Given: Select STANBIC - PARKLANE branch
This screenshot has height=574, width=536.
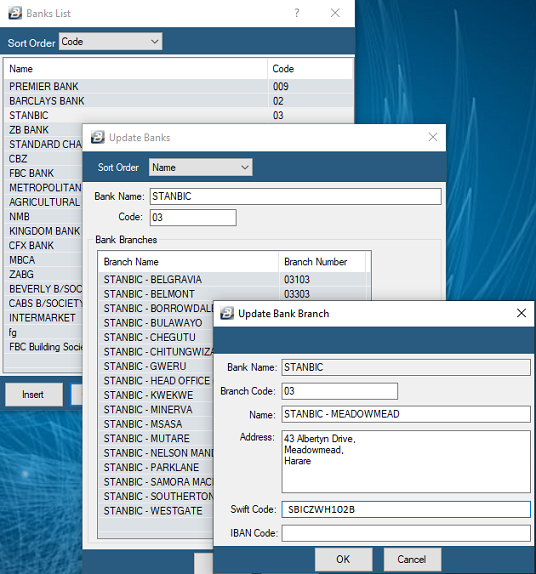Looking at the screenshot, I should pos(156,467).
